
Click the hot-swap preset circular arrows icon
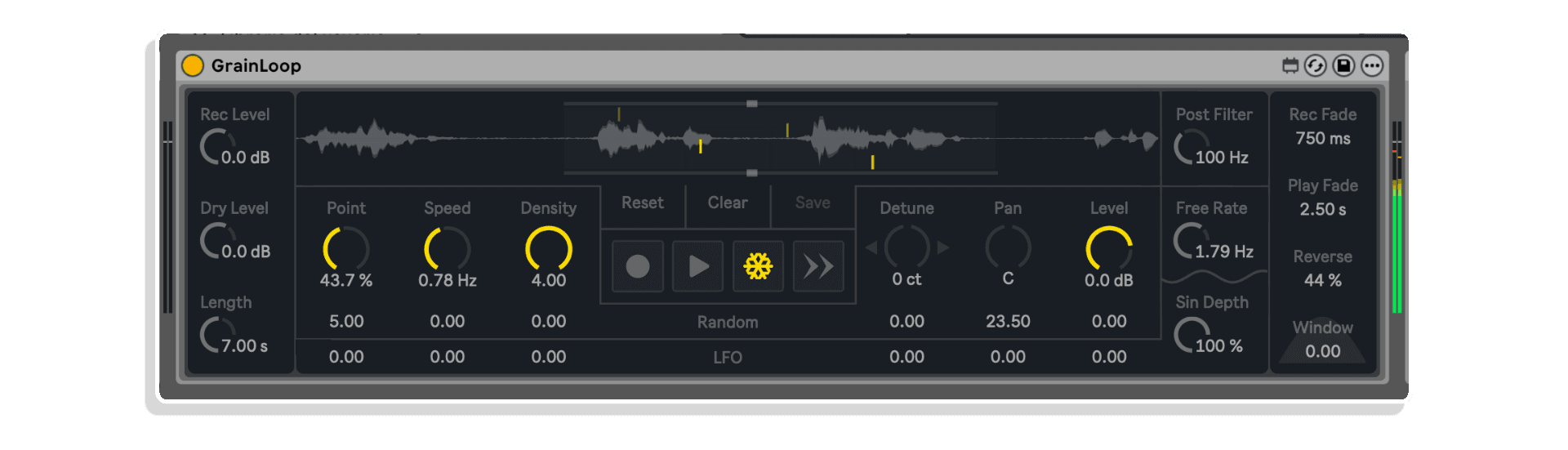click(1315, 65)
